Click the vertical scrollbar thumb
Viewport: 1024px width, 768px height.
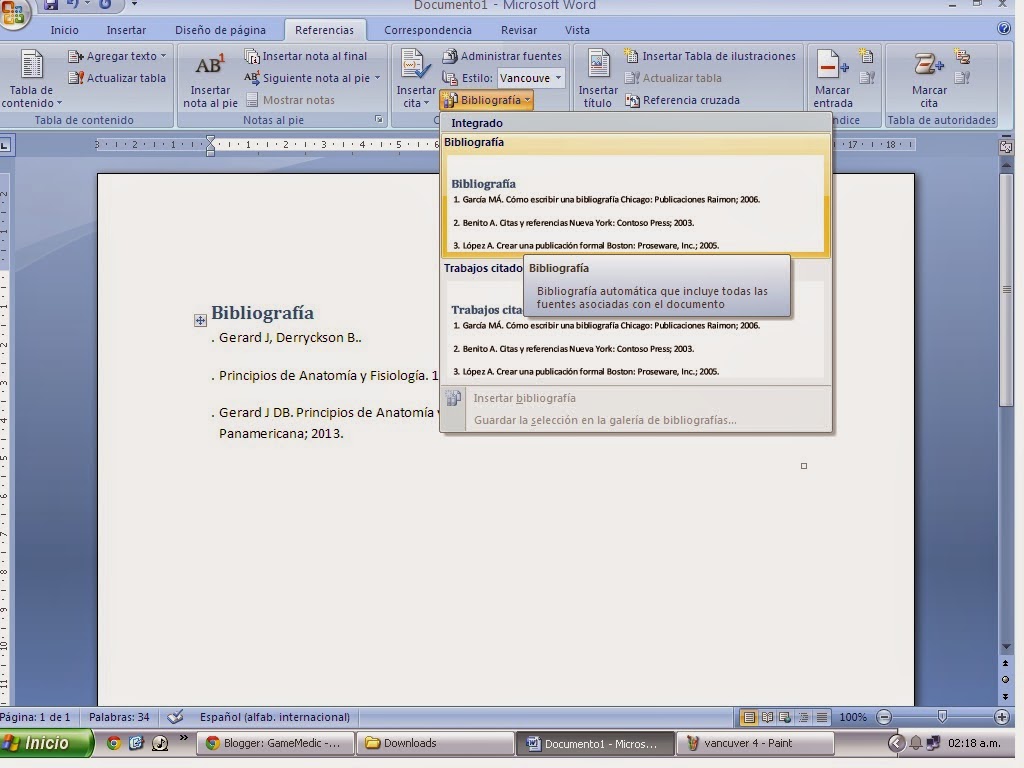click(1006, 289)
